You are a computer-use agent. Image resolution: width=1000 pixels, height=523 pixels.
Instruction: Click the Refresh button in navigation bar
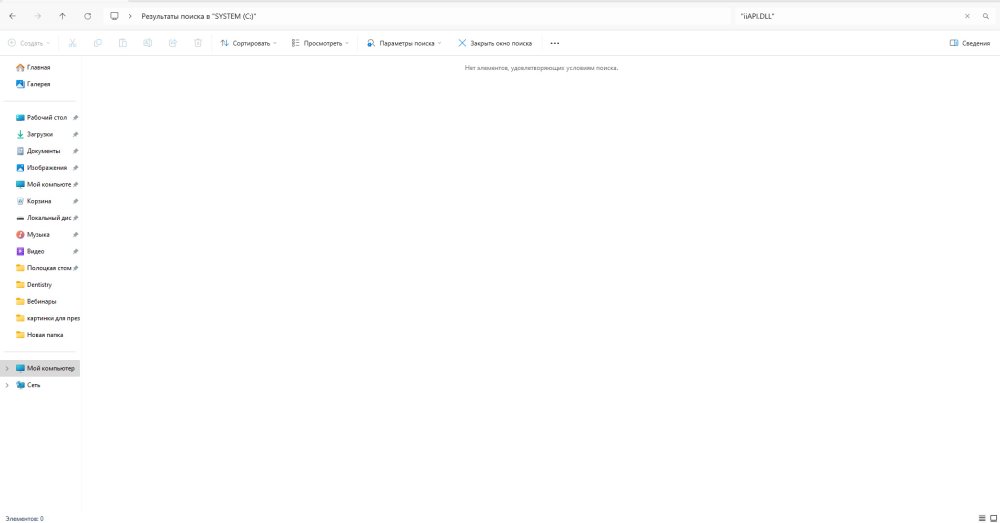click(x=88, y=16)
